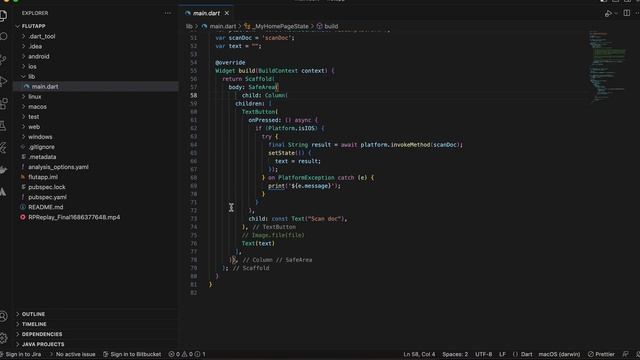Split the editor right
Screen dimensions: 640x360
point(627,13)
